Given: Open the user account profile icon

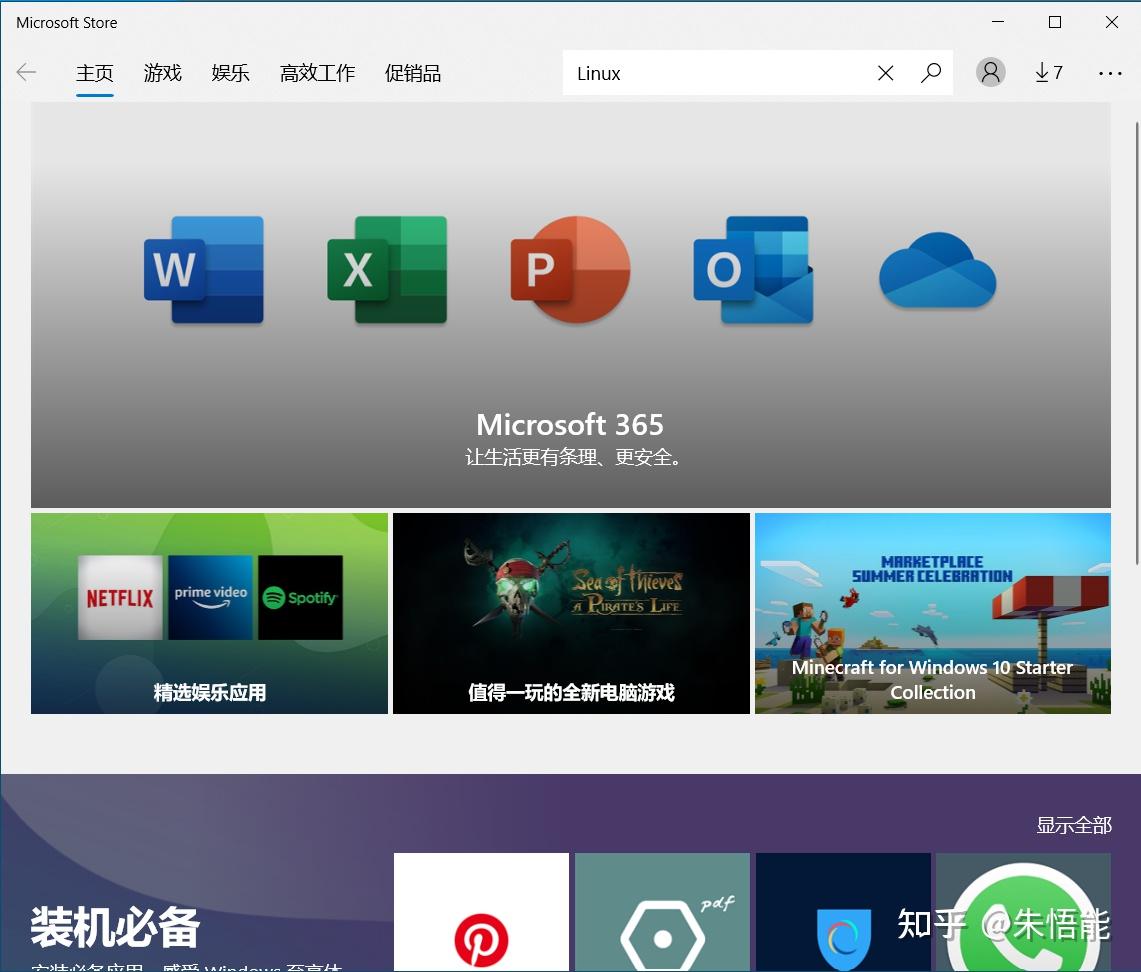Looking at the screenshot, I should 990,72.
